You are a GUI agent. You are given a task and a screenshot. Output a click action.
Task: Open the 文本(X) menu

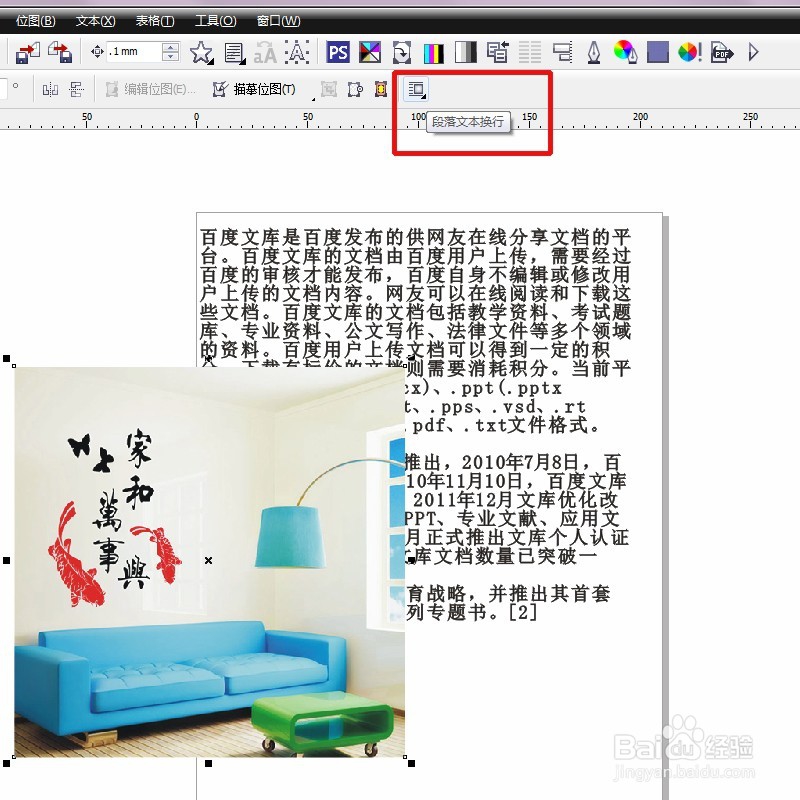pyautogui.click(x=95, y=21)
